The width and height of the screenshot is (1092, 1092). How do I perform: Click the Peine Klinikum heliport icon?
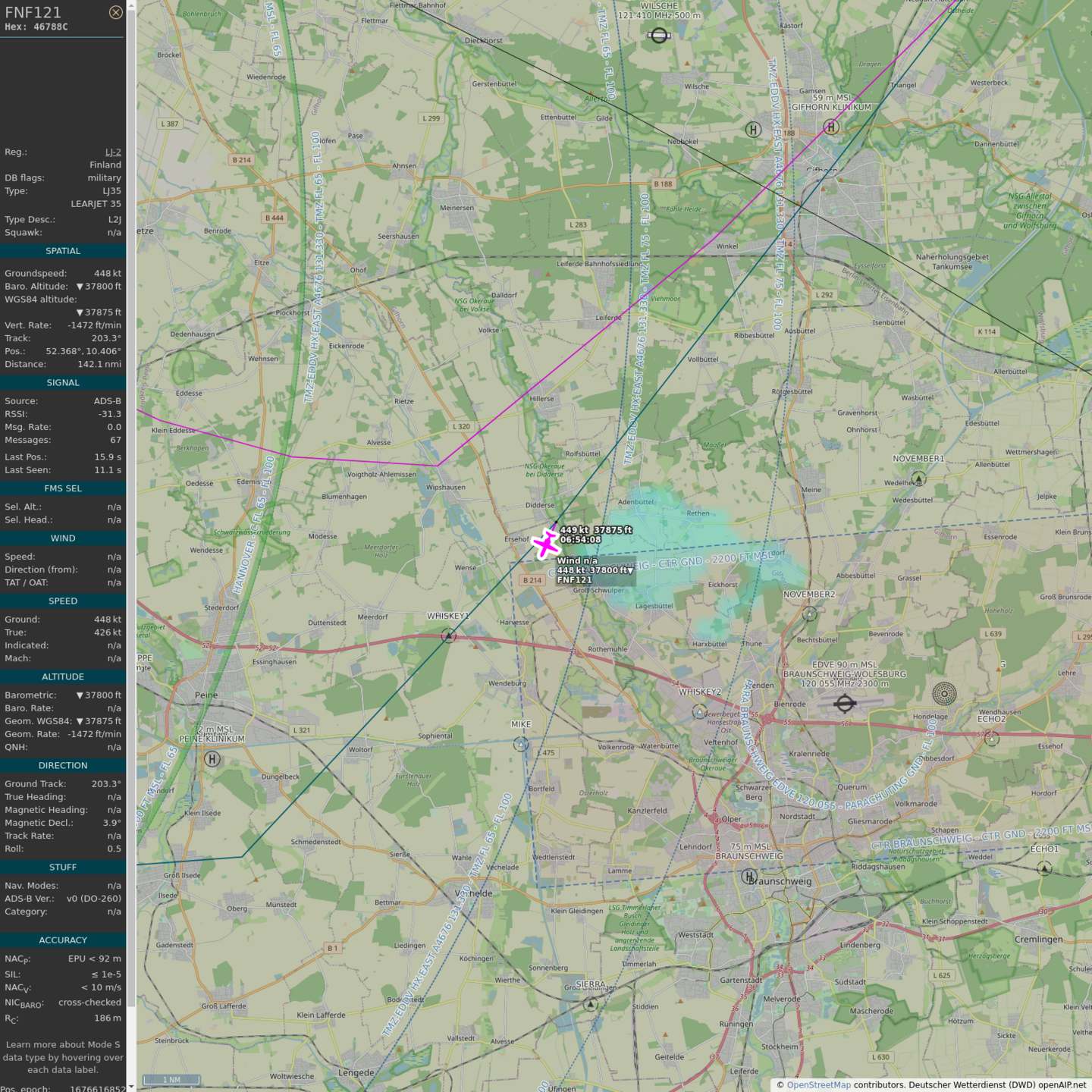click(x=212, y=758)
